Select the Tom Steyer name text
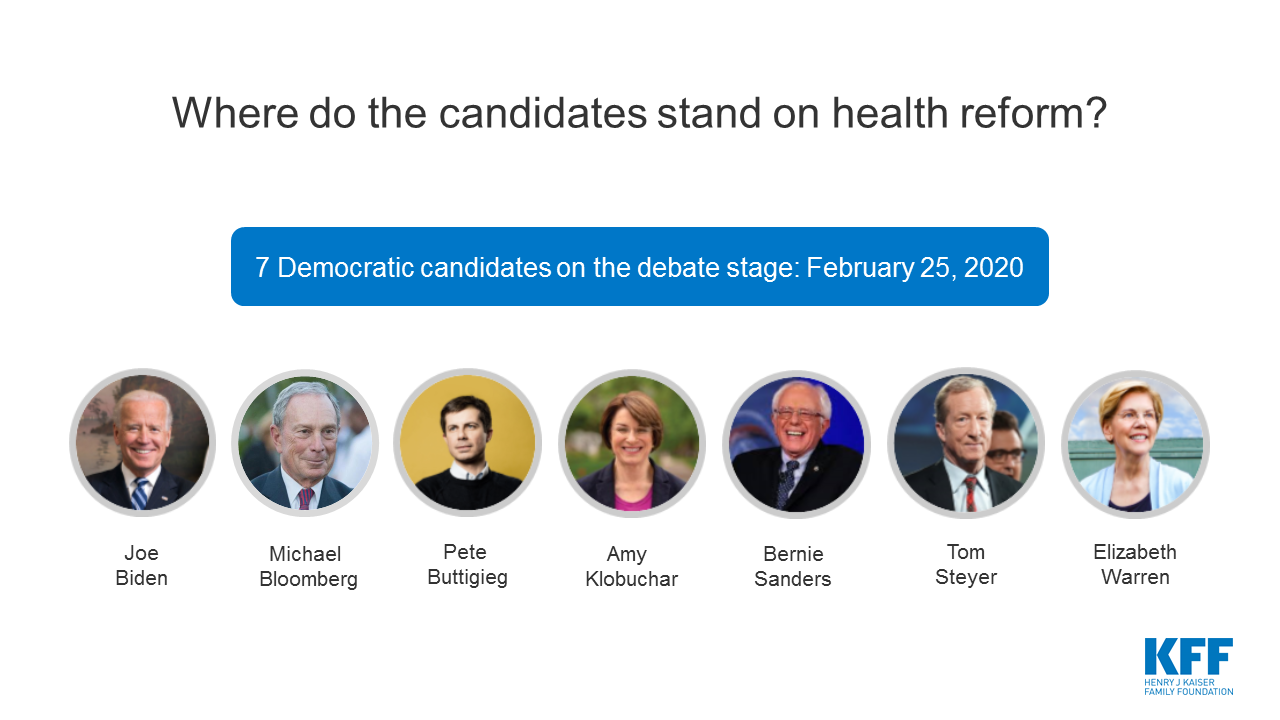The width and height of the screenshot is (1280, 720). point(966,564)
